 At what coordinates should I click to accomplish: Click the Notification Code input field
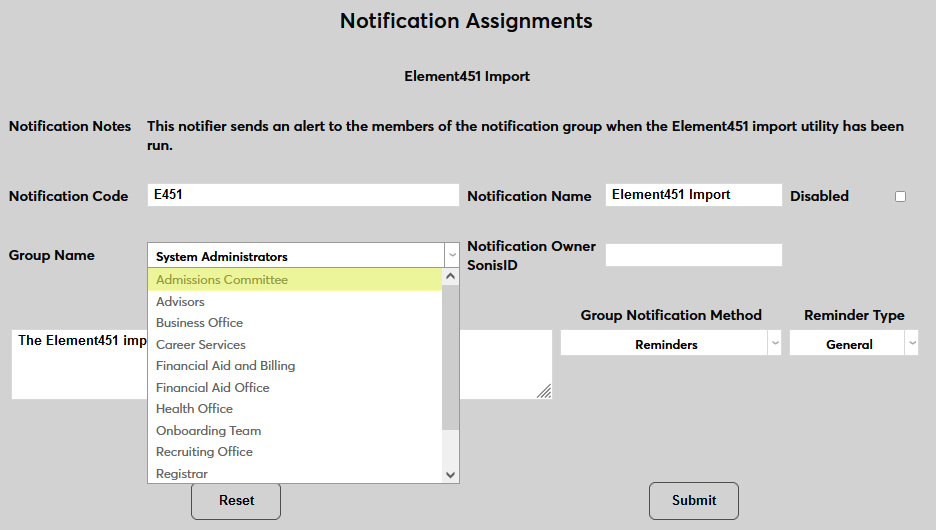(303, 195)
